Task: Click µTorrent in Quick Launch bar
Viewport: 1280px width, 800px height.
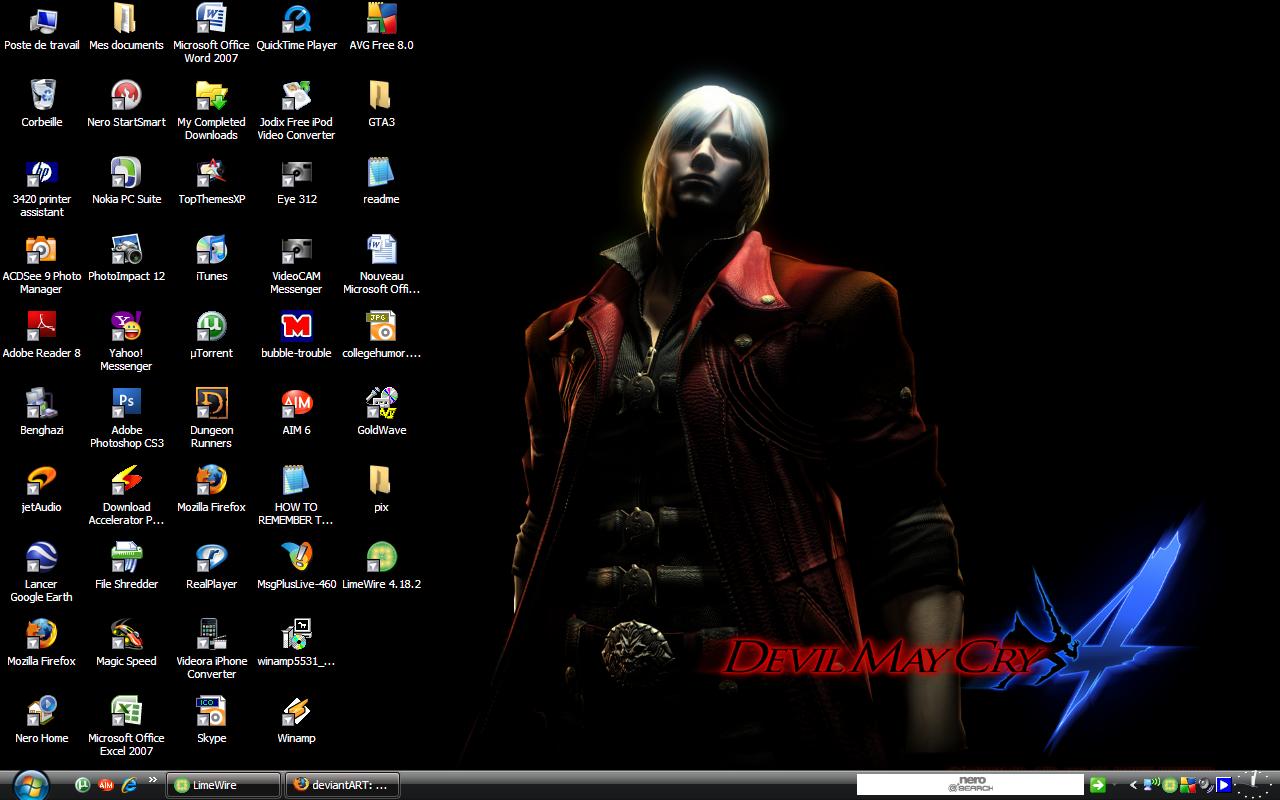Action: pyautogui.click(x=83, y=785)
